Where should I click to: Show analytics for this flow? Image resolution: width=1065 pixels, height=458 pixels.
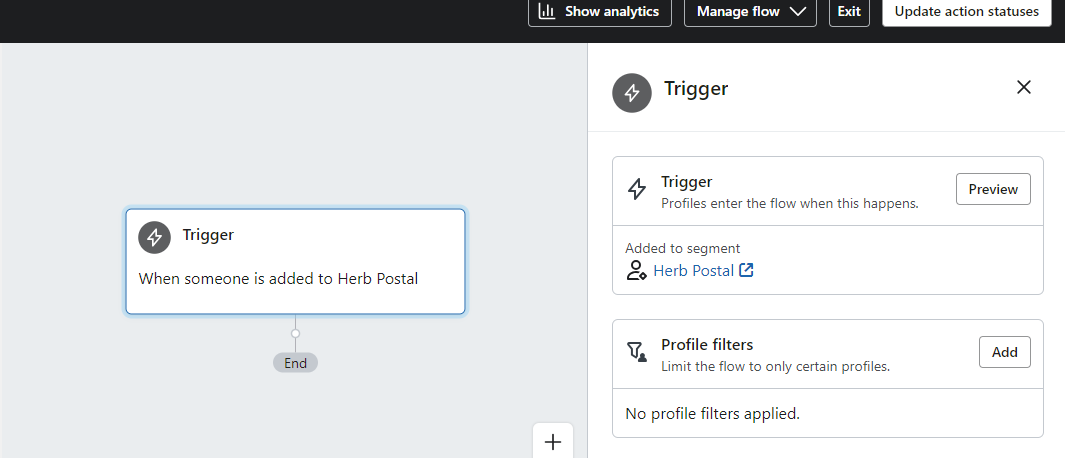click(x=600, y=12)
